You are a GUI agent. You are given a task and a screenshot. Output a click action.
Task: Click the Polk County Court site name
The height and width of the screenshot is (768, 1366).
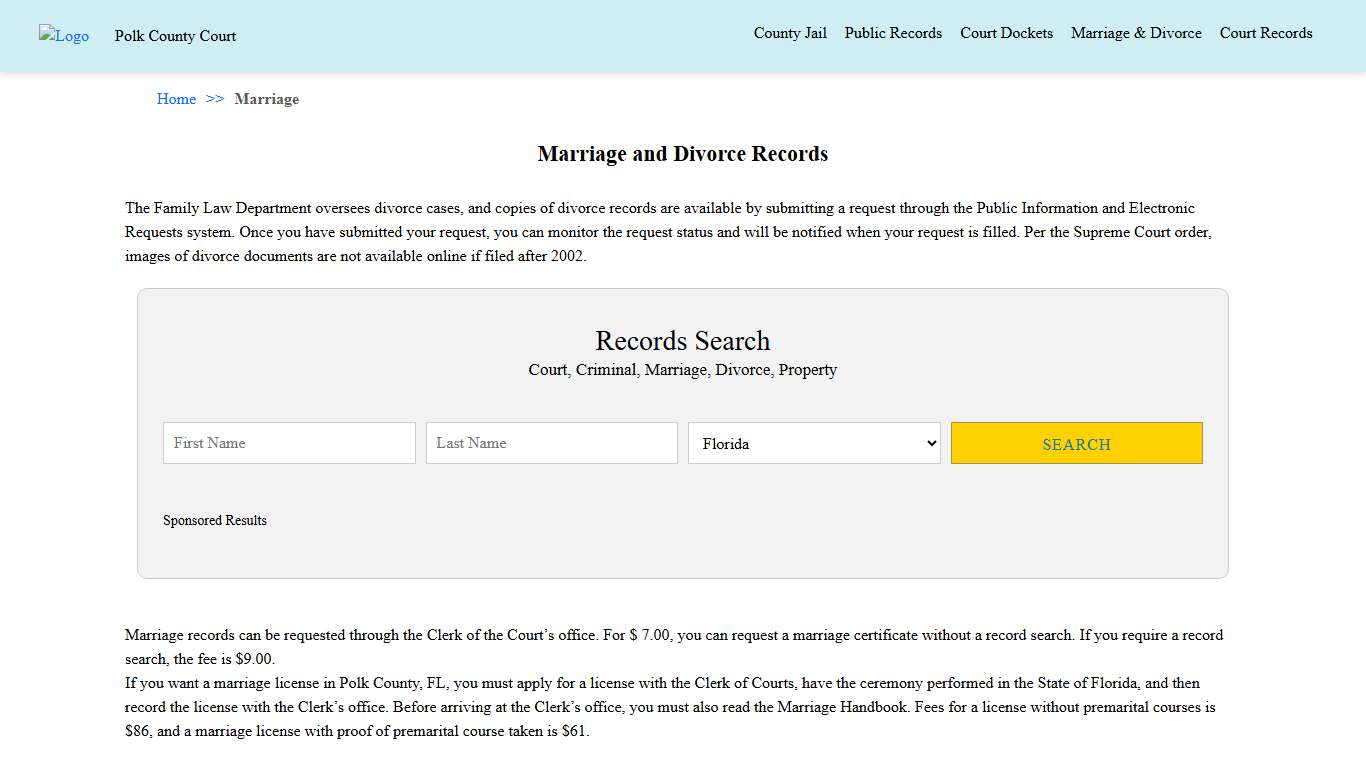(x=174, y=36)
